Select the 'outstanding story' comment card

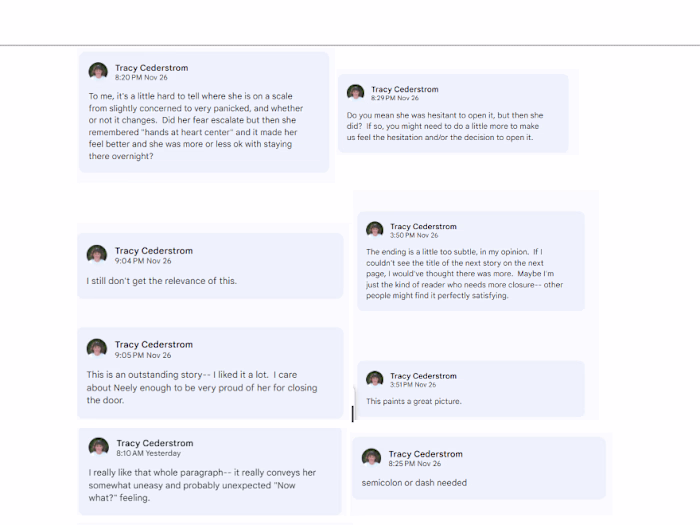[x=210, y=373]
